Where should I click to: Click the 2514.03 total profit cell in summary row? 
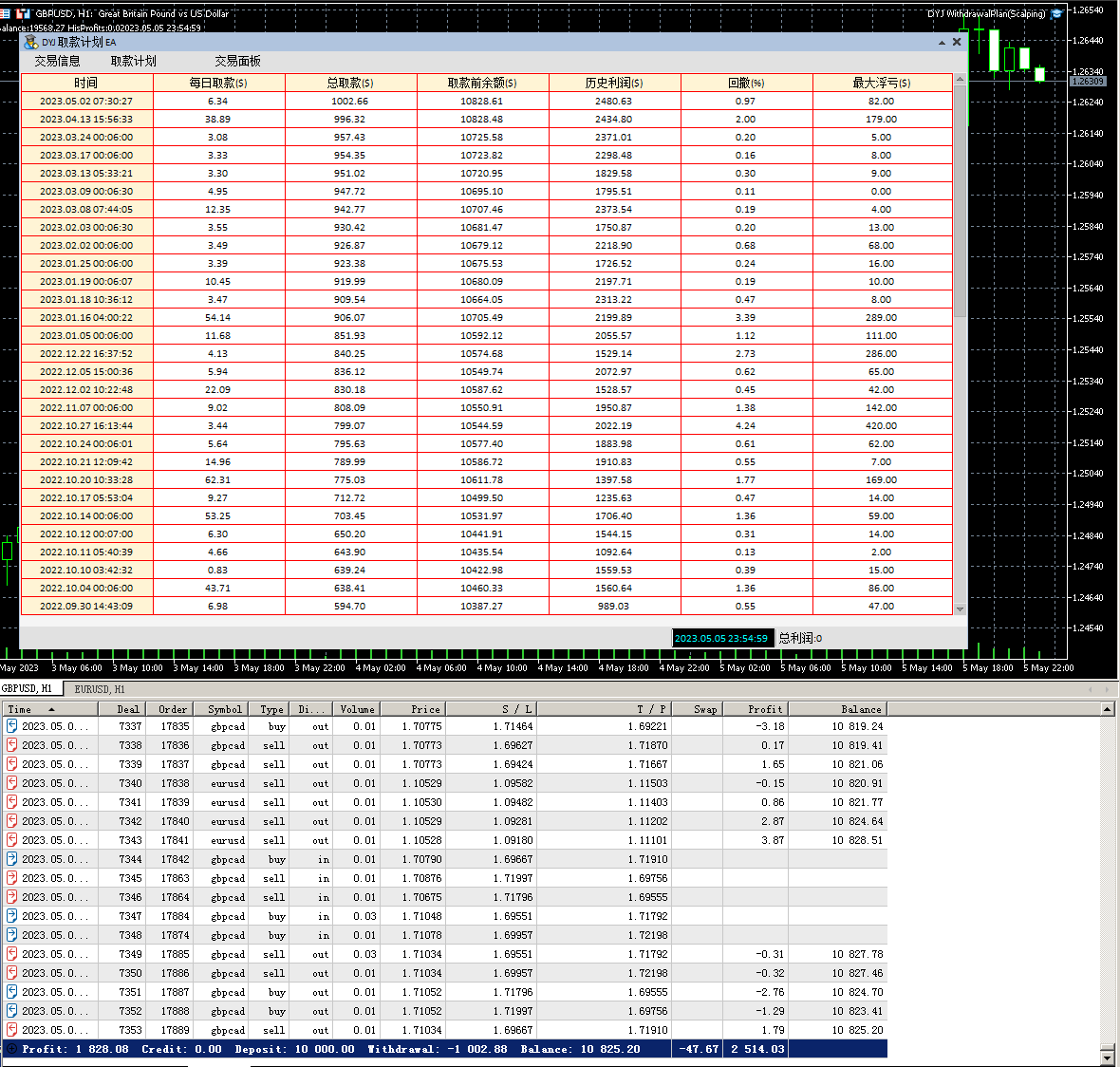[x=756, y=1049]
